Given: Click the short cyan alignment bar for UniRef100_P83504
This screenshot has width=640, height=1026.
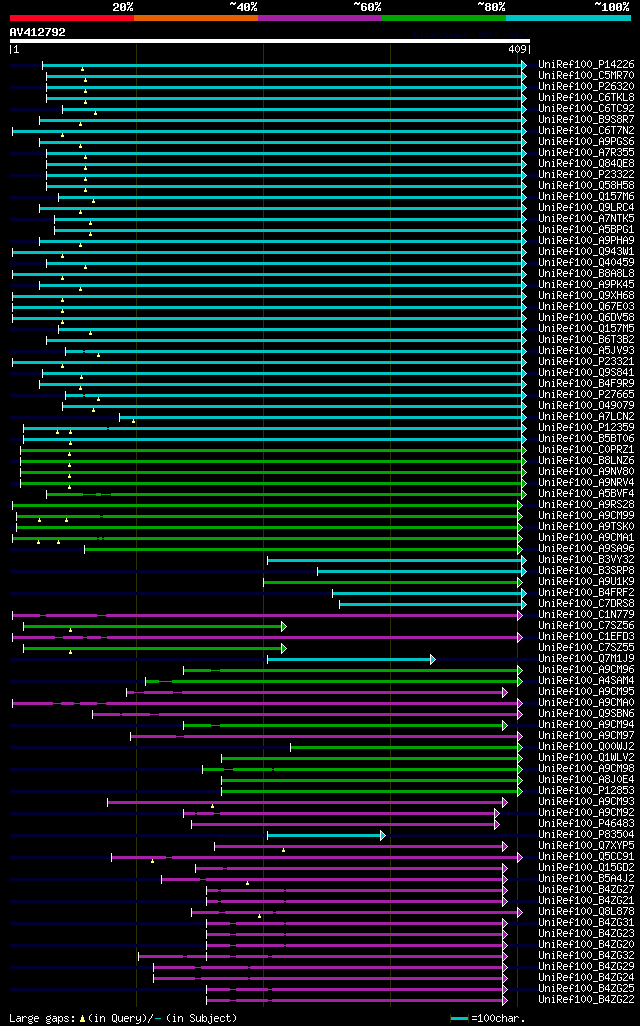Looking at the screenshot, I should pos(327,836).
